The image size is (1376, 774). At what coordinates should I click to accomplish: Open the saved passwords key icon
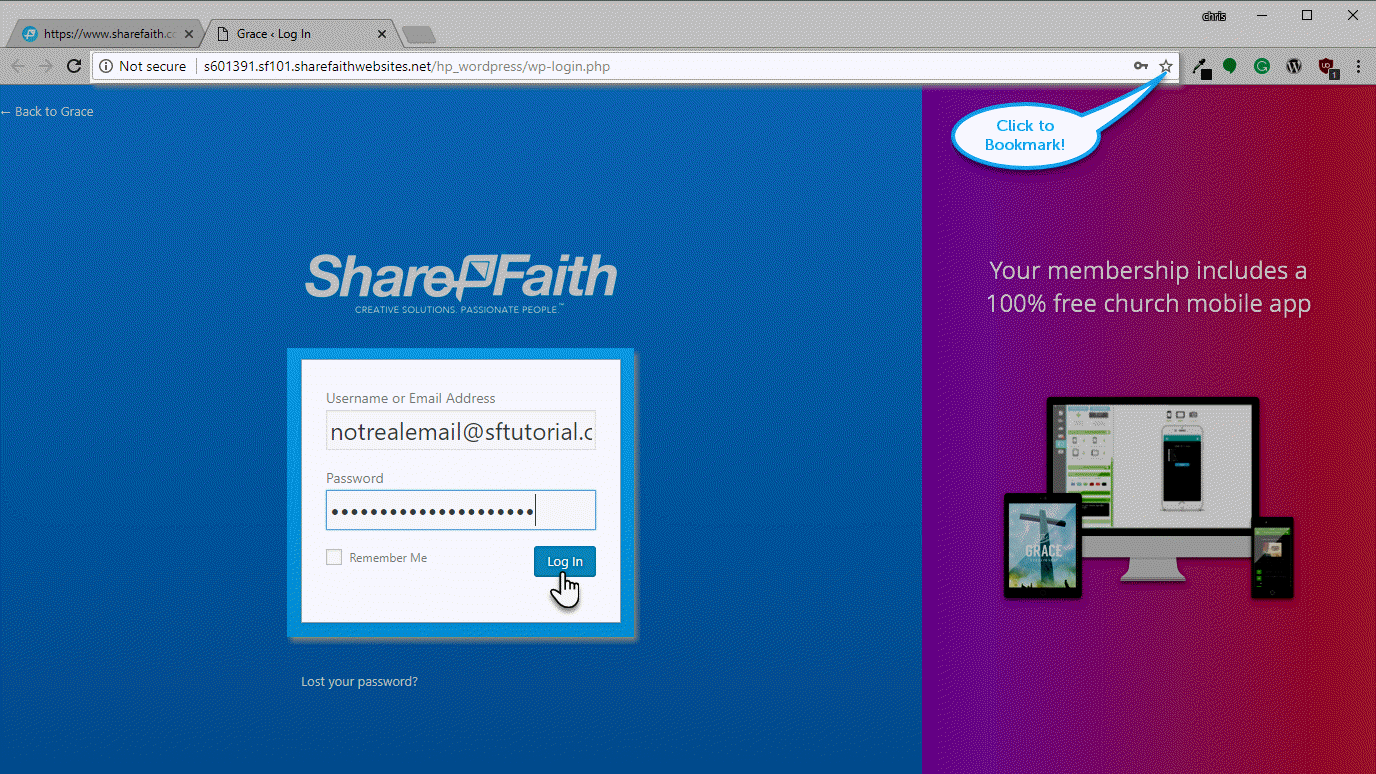pyautogui.click(x=1141, y=66)
